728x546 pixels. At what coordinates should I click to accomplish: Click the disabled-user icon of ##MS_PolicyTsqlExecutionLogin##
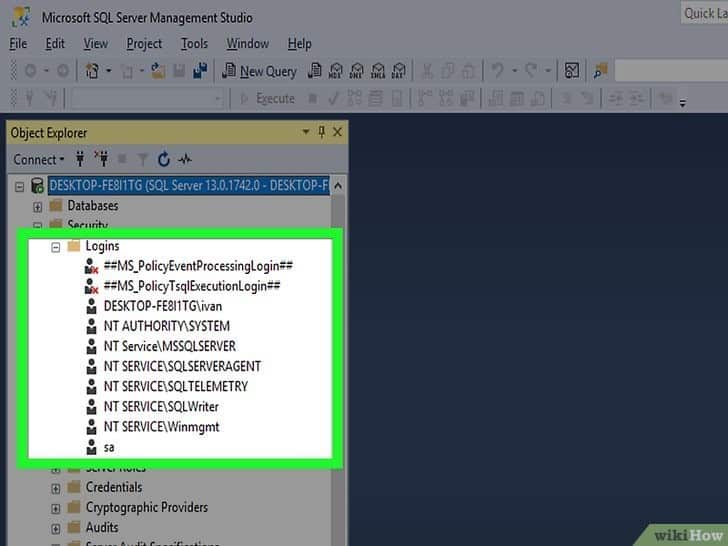91,286
